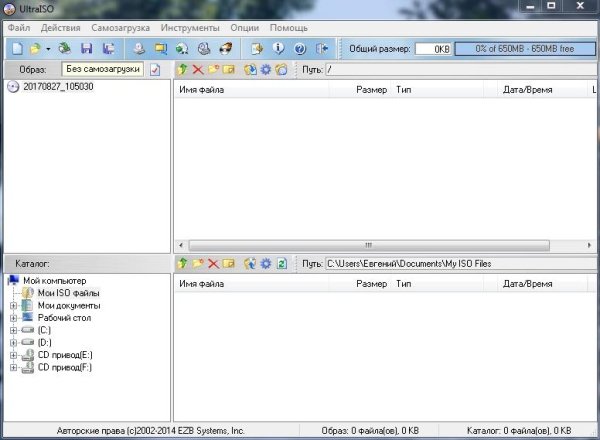Expand the CD привод(E:) node
The width and height of the screenshot is (600, 440).
pos(13,355)
